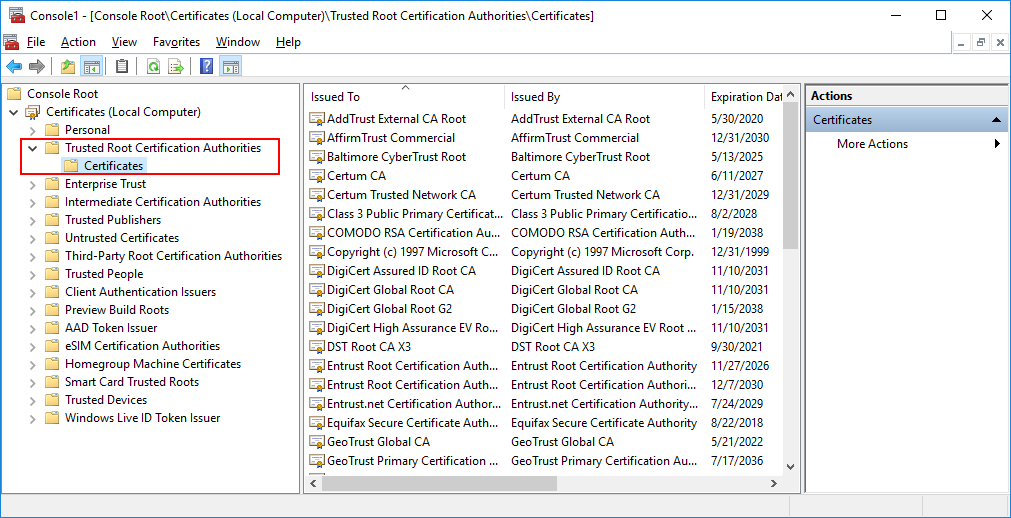1011x518 pixels.
Task: Click the horizontal scrollbar thumb in certificate list
Action: pyautogui.click(x=438, y=483)
